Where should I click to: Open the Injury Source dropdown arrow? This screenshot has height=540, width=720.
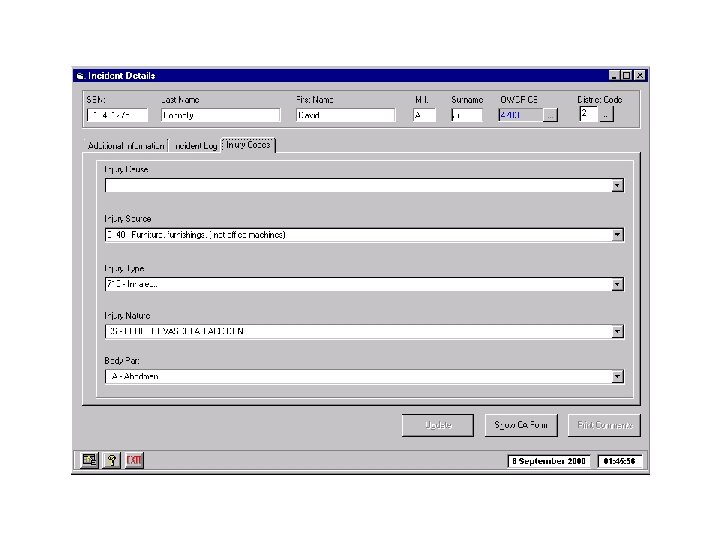pyautogui.click(x=618, y=235)
